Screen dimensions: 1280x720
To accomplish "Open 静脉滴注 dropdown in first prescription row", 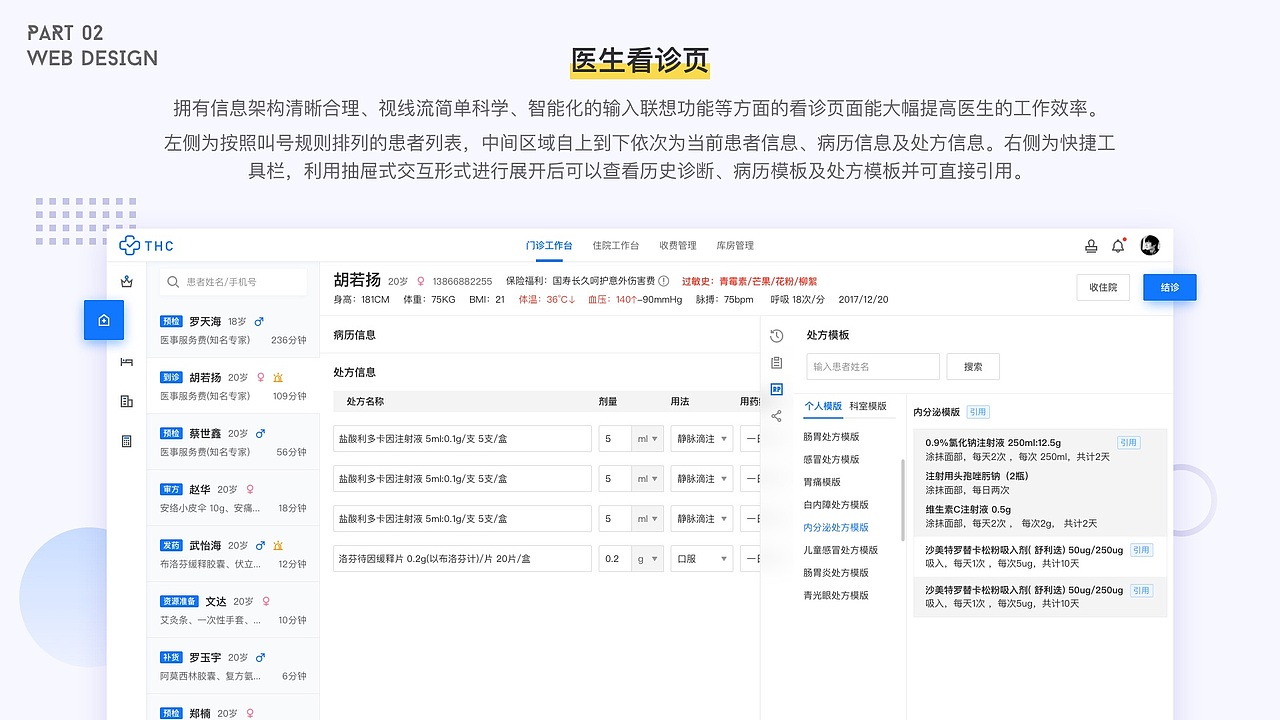I will 701,439.
